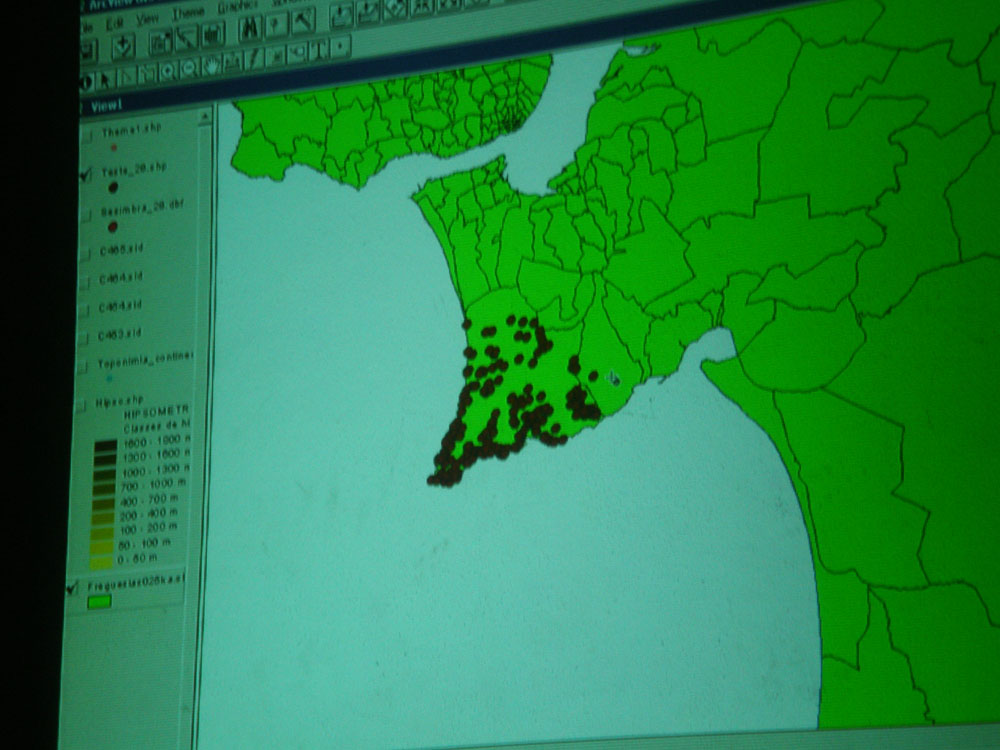This screenshot has height=750, width=1000.
Task: Open the Theme menu
Action: (188, 13)
